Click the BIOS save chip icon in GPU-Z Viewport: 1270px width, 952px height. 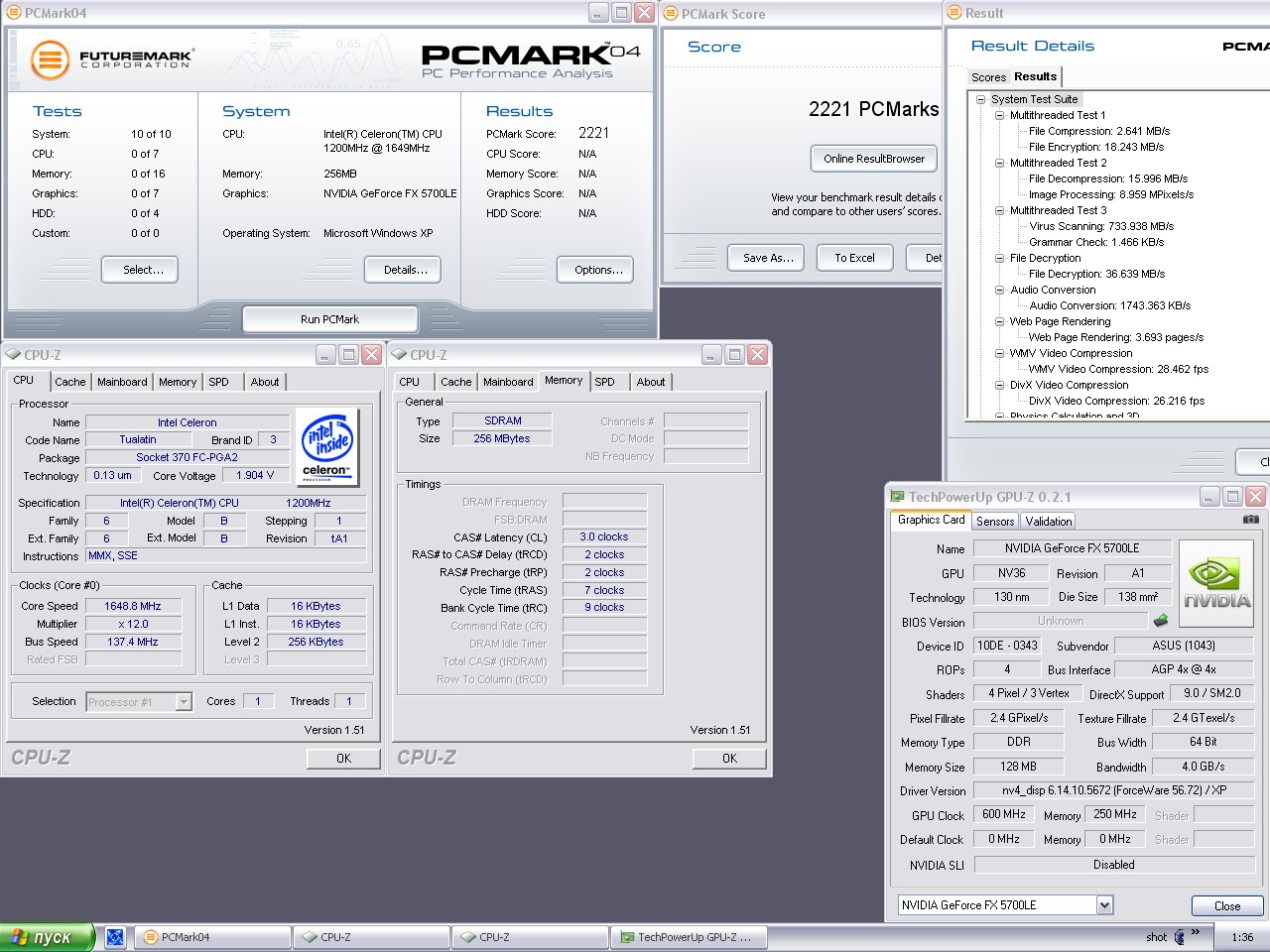click(1160, 621)
